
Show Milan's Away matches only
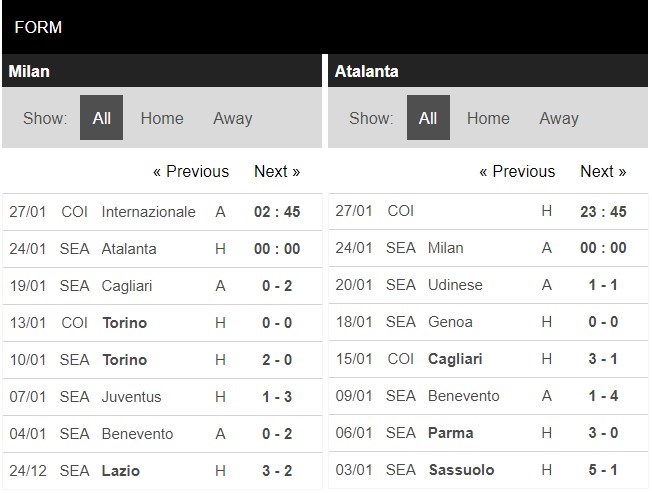point(232,118)
